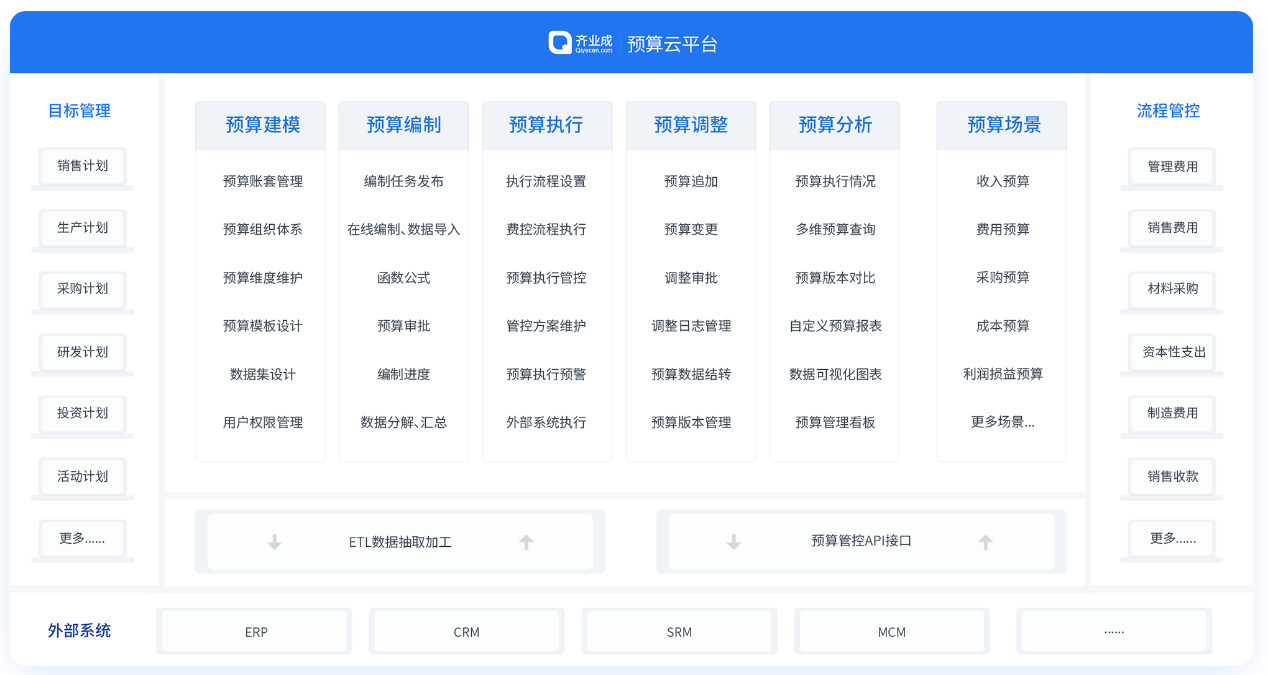
Task: Click the up arrow in ETL数据抽取加工 box
Action: 526,542
